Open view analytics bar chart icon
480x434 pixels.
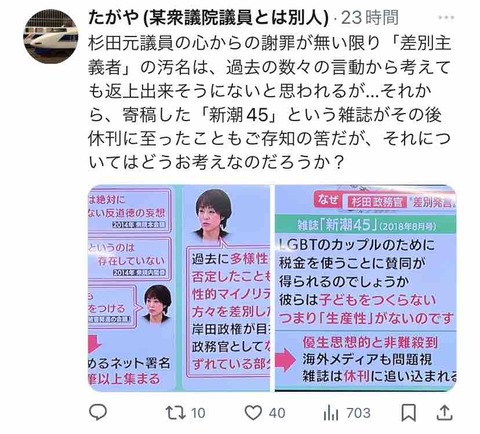pos(331,413)
